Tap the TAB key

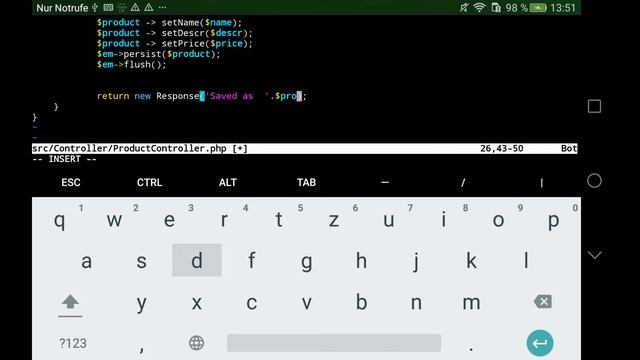(306, 182)
